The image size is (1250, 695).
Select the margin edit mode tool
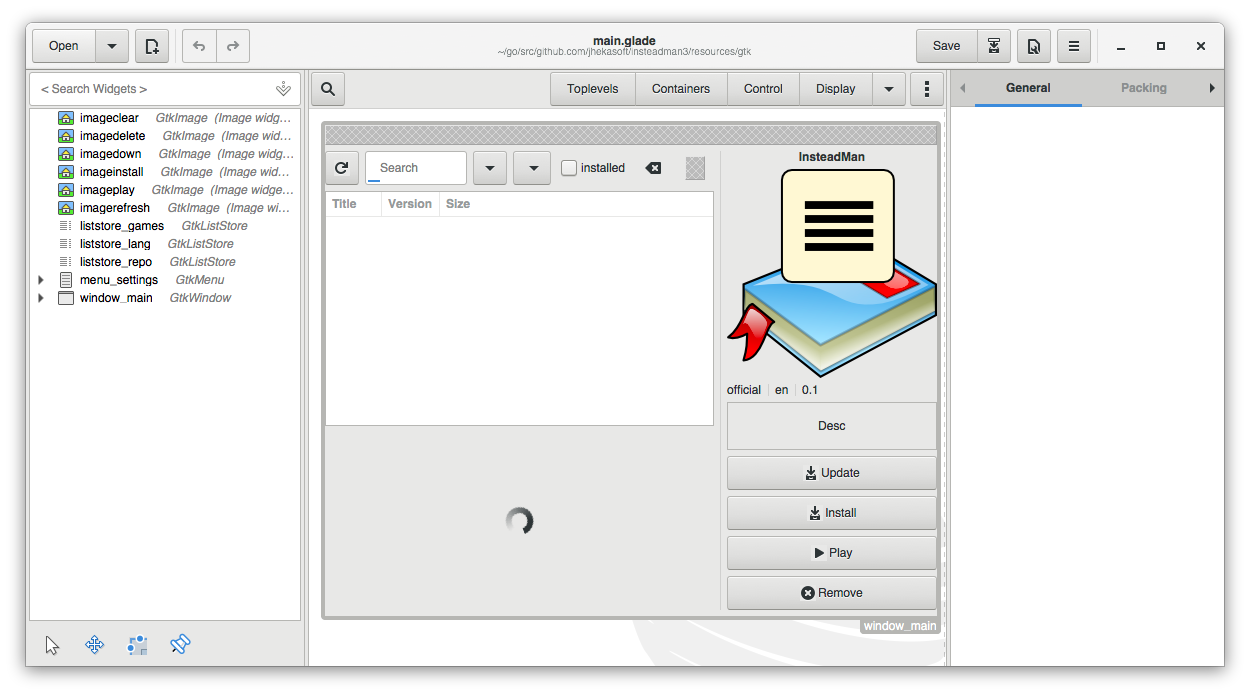pos(137,645)
